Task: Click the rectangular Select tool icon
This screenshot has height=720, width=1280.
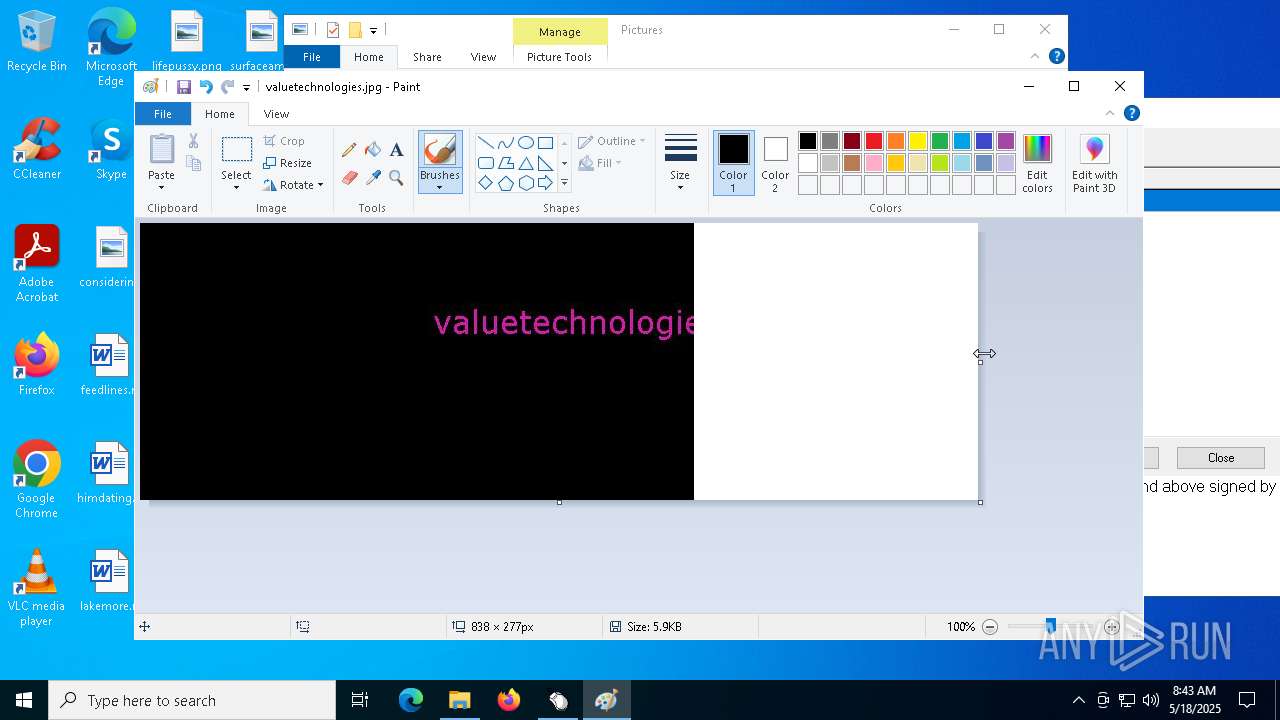Action: tap(236, 150)
